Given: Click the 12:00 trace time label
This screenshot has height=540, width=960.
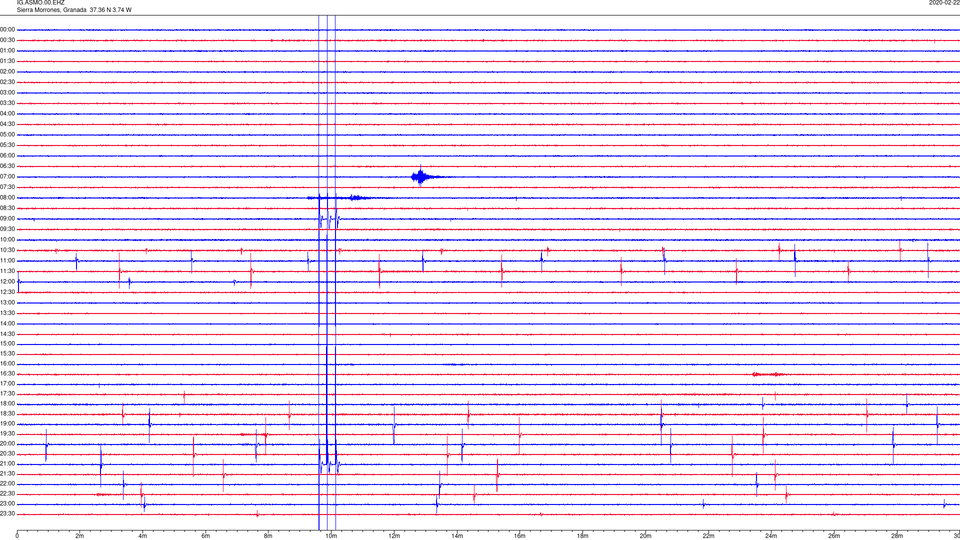Looking at the screenshot, I should pos(7,282).
